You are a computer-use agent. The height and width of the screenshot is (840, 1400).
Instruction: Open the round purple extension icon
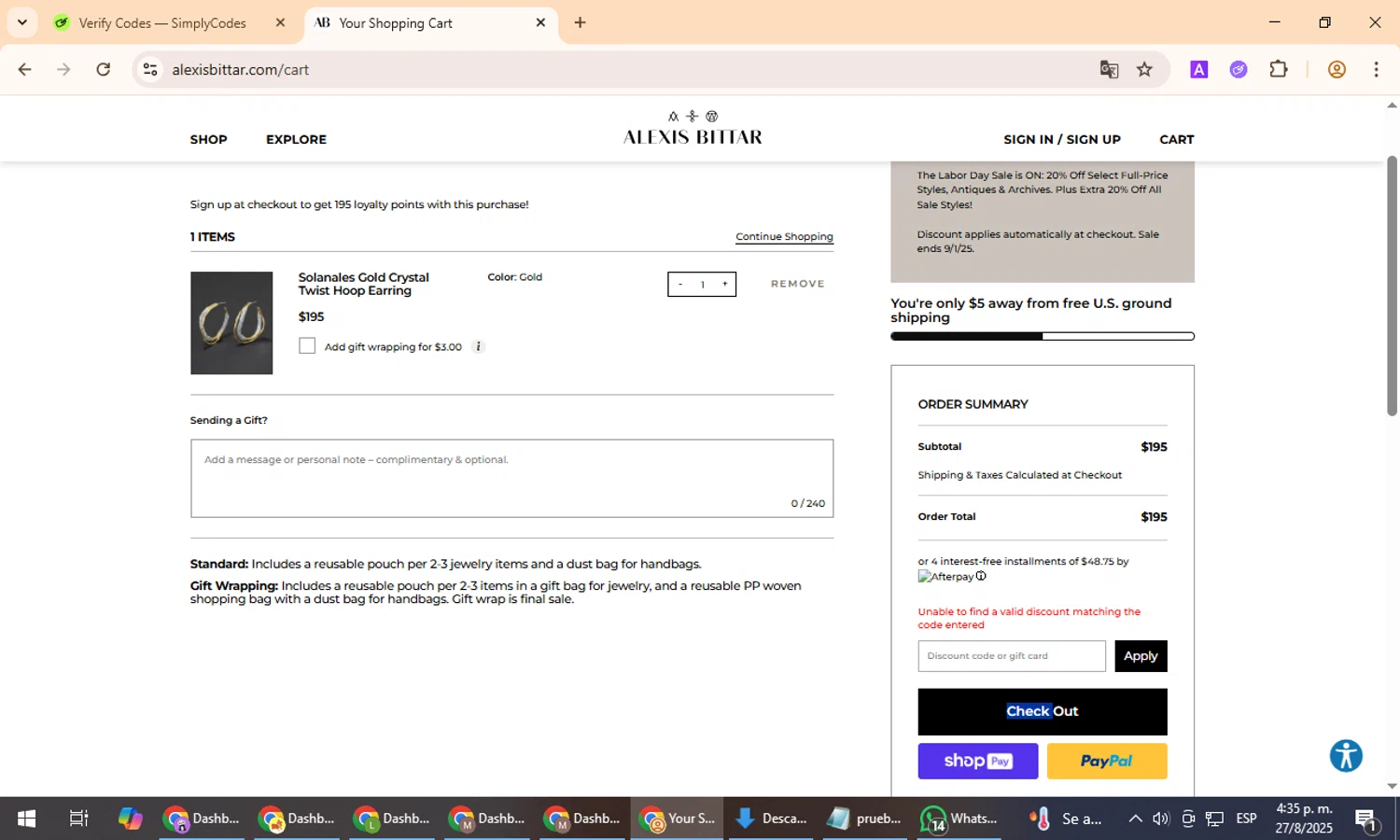coord(1239,69)
